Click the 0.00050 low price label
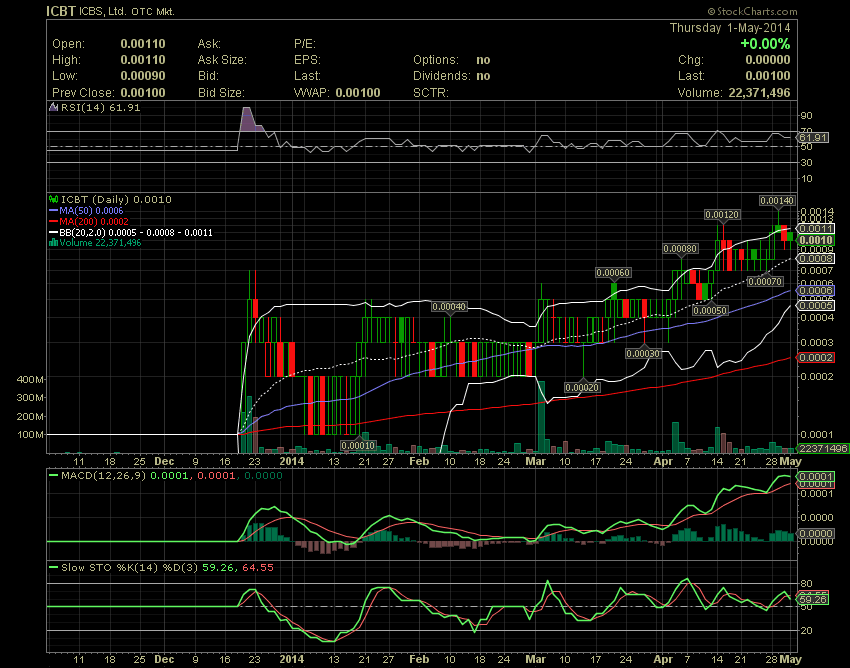 710,311
